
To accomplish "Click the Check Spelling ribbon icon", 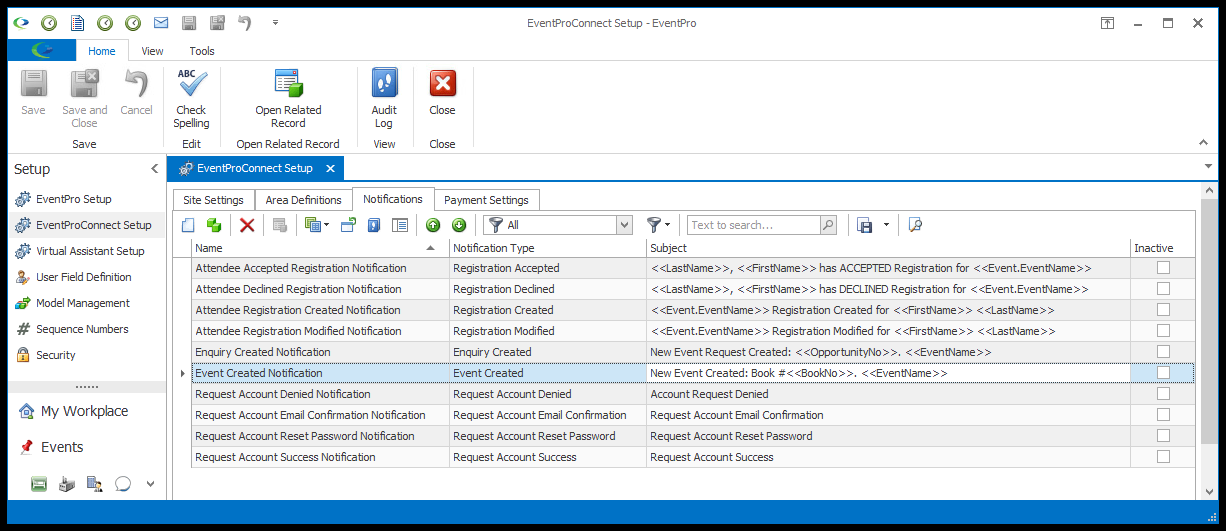I will point(191,98).
